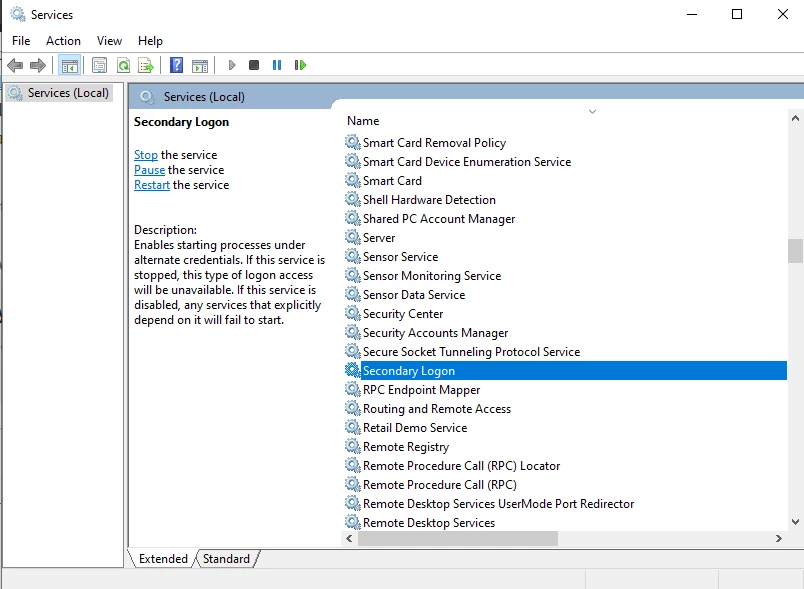Click the Services title bar gear icon
804x589 pixels.
18,14
